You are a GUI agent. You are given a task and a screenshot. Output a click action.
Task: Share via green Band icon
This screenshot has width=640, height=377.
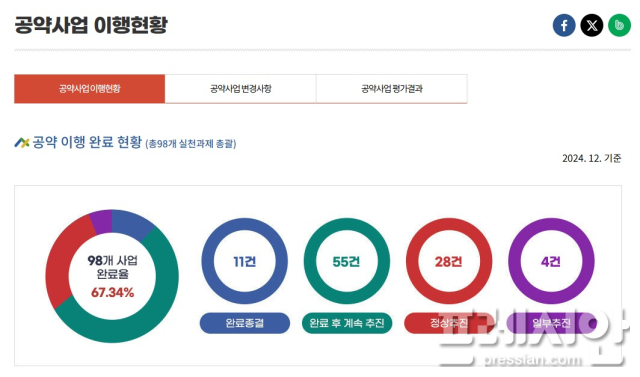click(x=620, y=25)
